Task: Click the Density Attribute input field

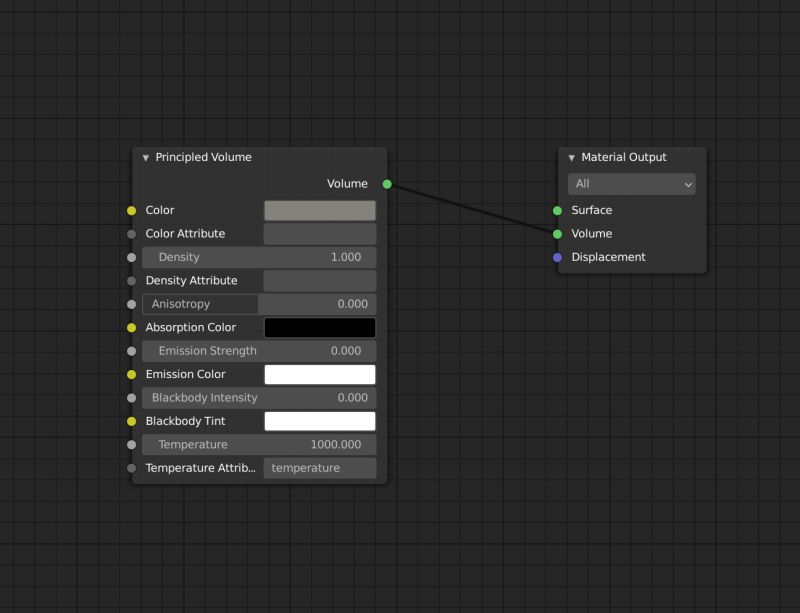Action: pyautogui.click(x=319, y=280)
